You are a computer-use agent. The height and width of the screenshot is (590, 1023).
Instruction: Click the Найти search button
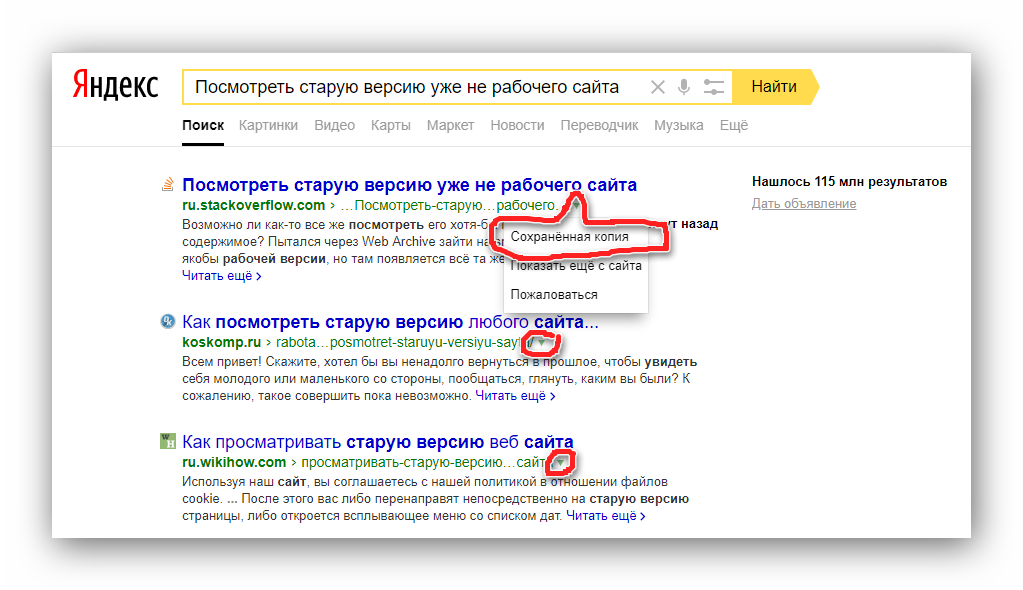coord(774,87)
